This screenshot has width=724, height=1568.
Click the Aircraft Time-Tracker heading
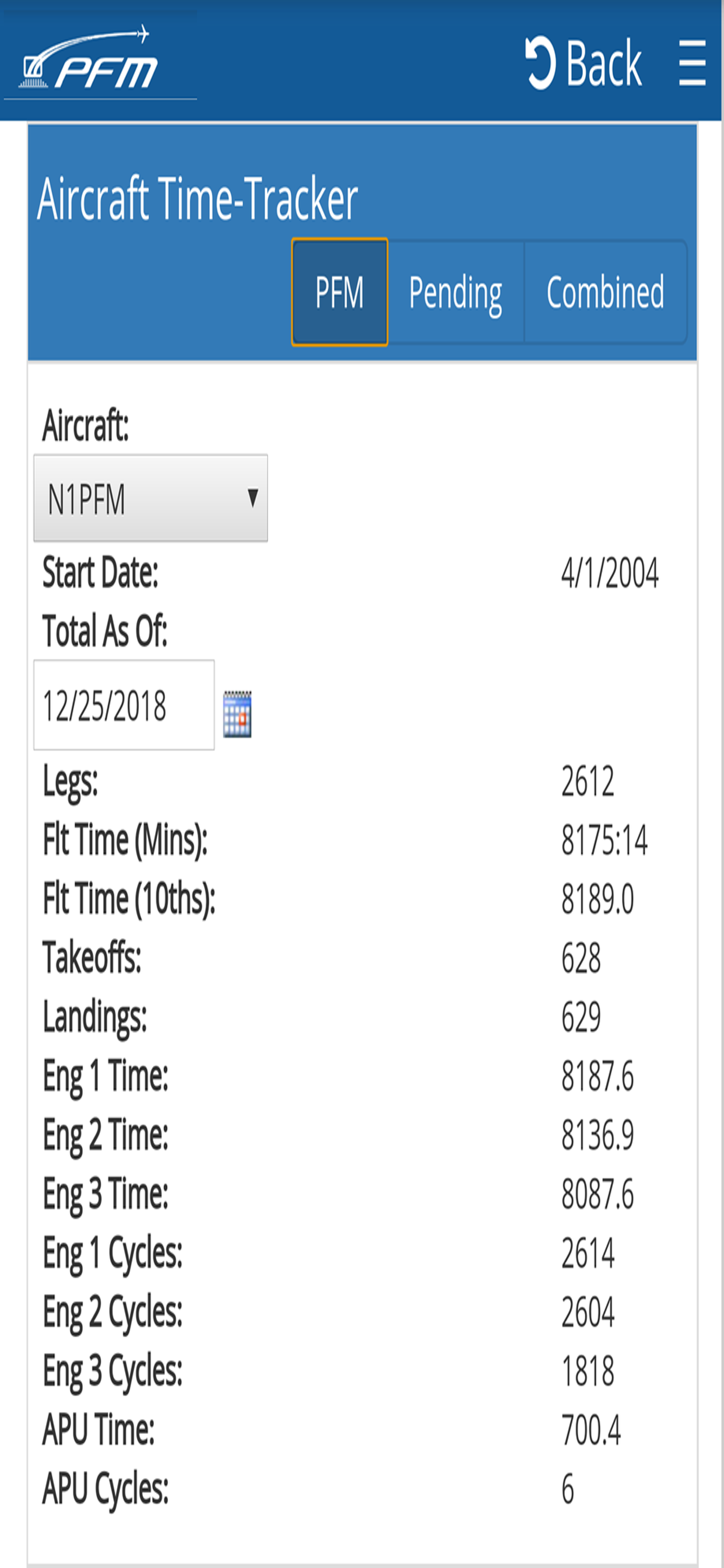[x=197, y=199]
